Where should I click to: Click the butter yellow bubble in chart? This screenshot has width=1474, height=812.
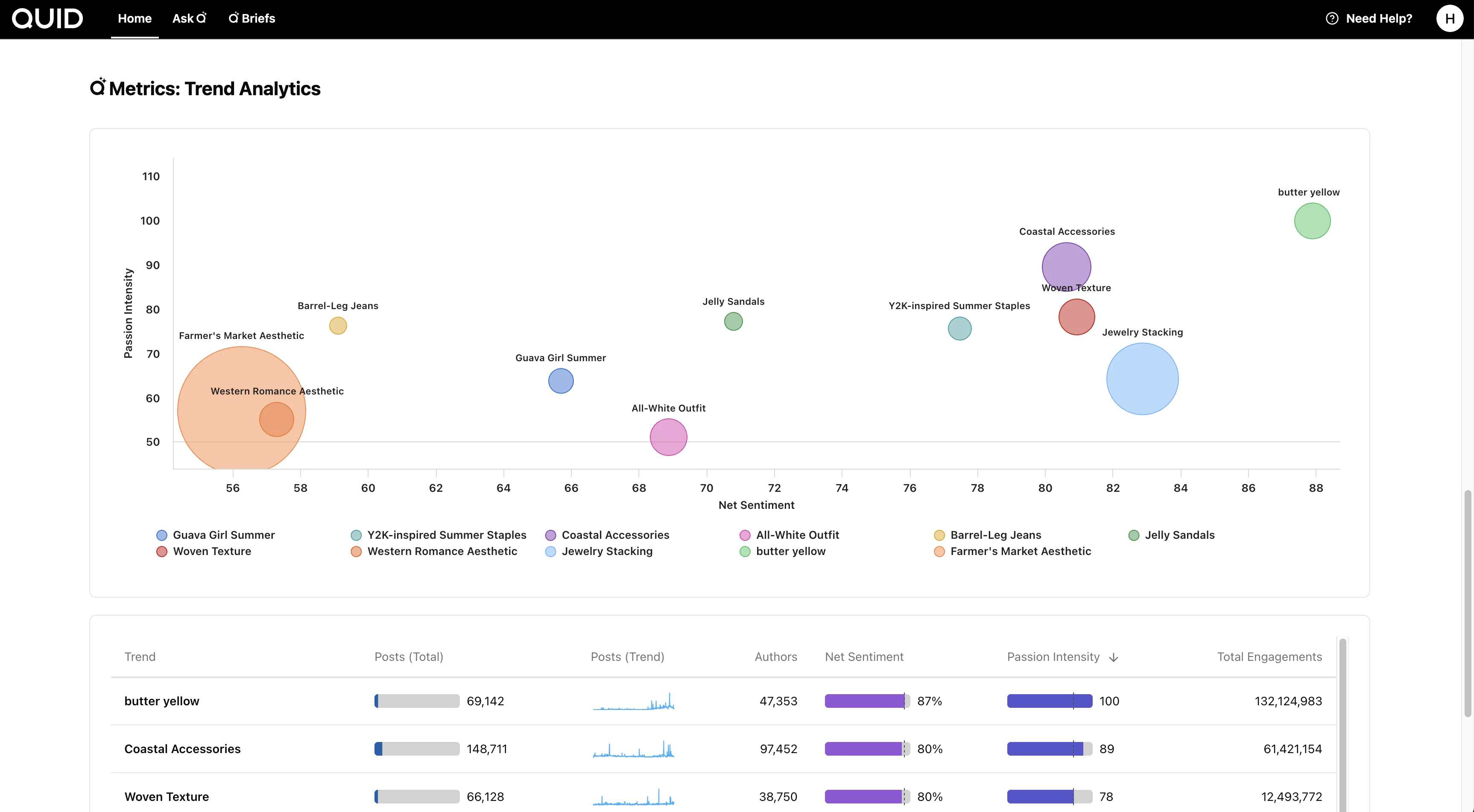[1311, 221]
